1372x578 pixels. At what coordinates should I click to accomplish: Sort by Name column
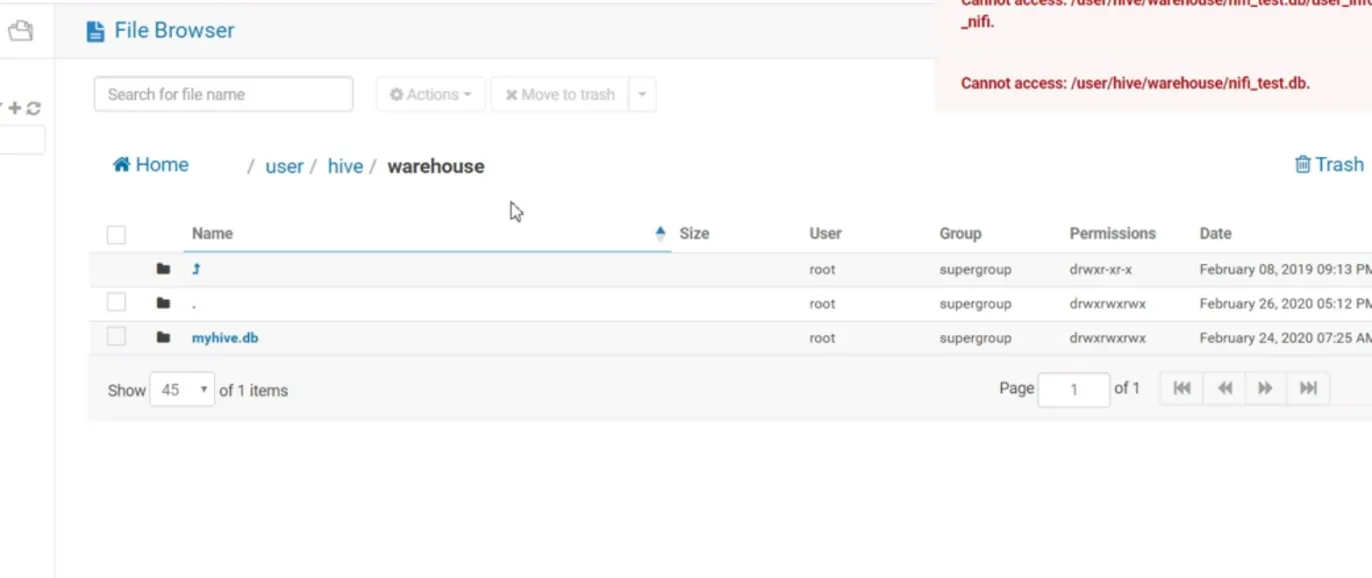click(212, 233)
